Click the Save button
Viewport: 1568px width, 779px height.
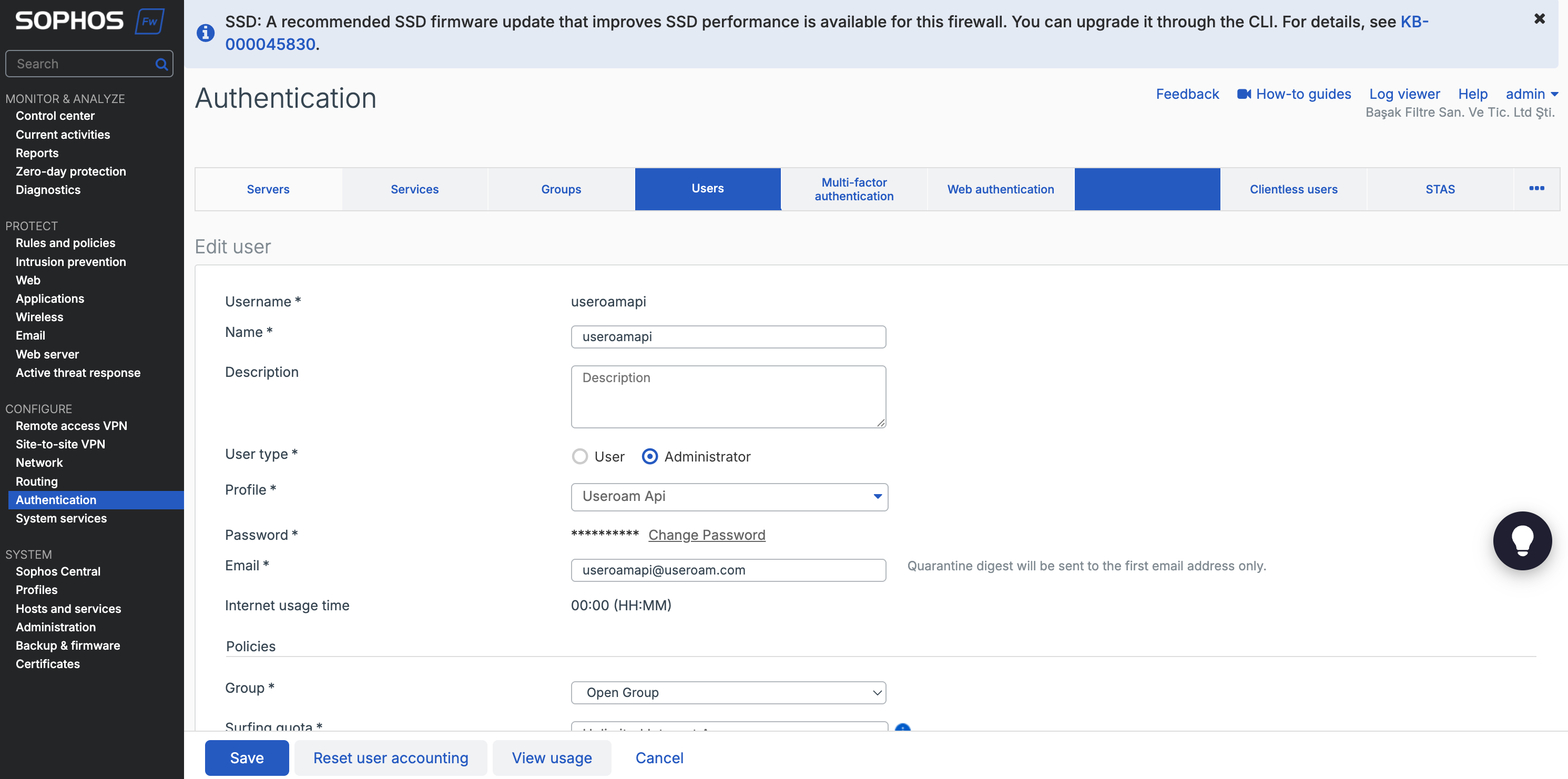(247, 757)
